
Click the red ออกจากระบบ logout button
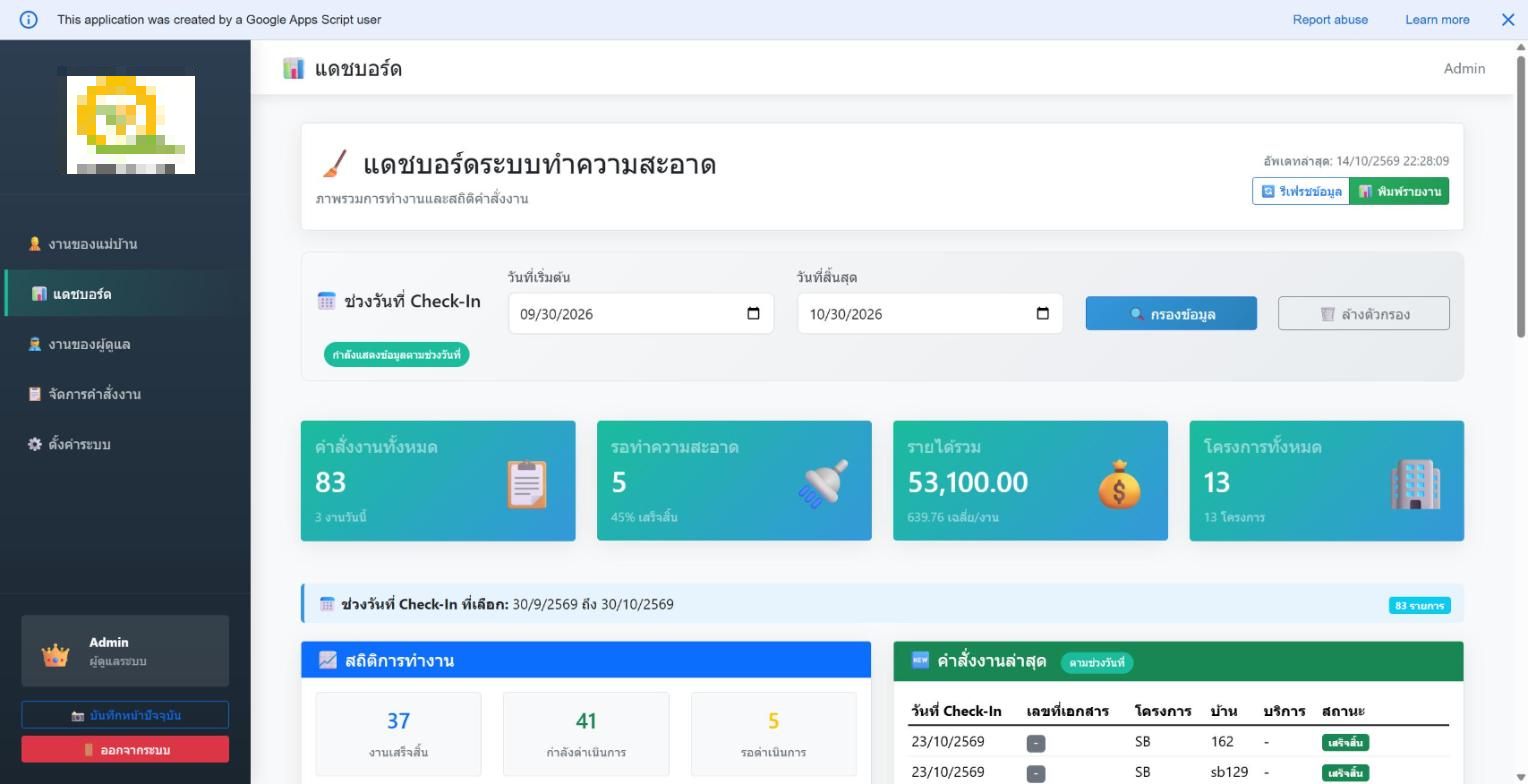(x=125, y=749)
